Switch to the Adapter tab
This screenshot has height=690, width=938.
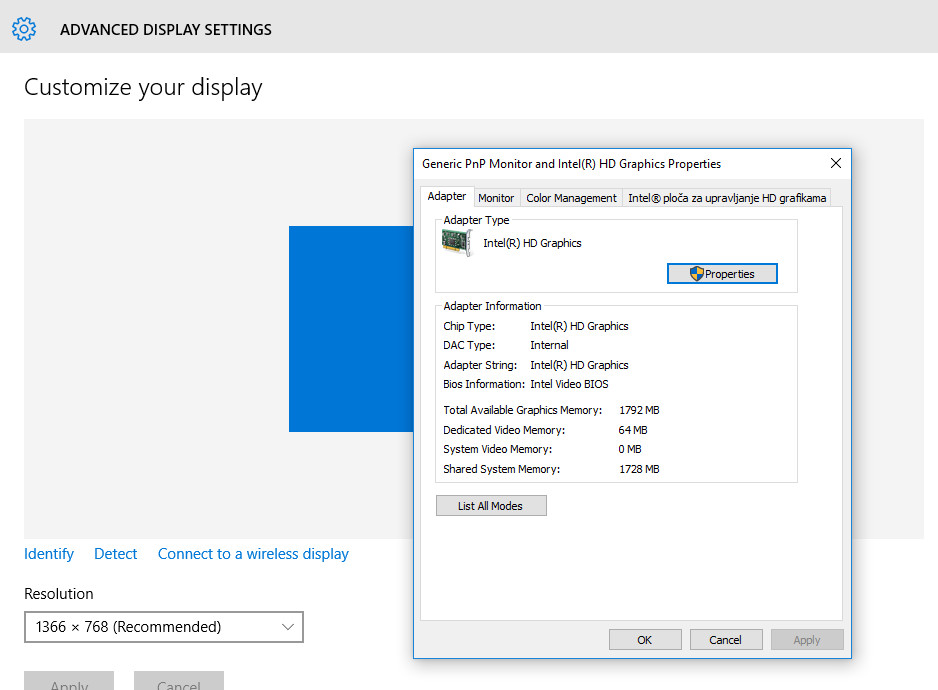pos(446,196)
